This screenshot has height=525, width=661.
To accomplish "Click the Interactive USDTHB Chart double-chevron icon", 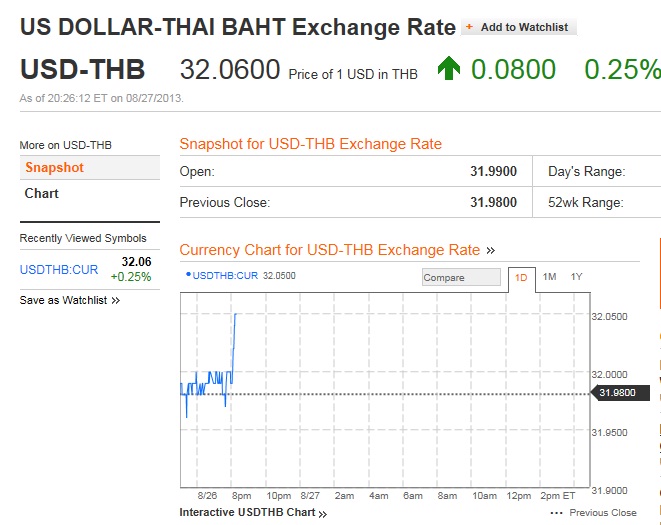I will (322, 513).
